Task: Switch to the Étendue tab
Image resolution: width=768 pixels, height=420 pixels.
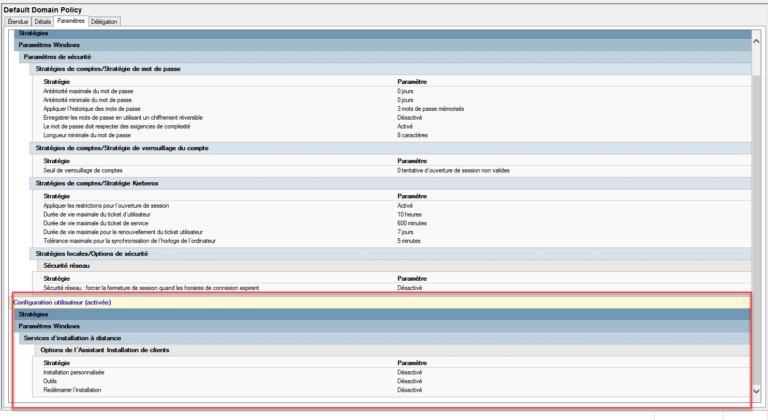Action: tap(18, 22)
